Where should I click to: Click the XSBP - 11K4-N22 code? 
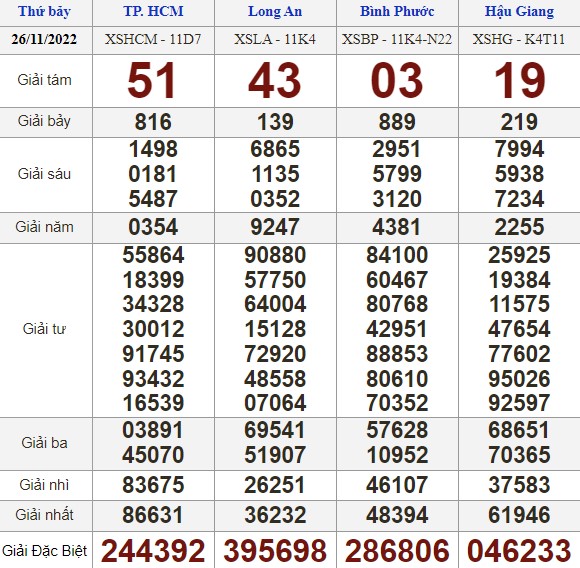(x=397, y=39)
